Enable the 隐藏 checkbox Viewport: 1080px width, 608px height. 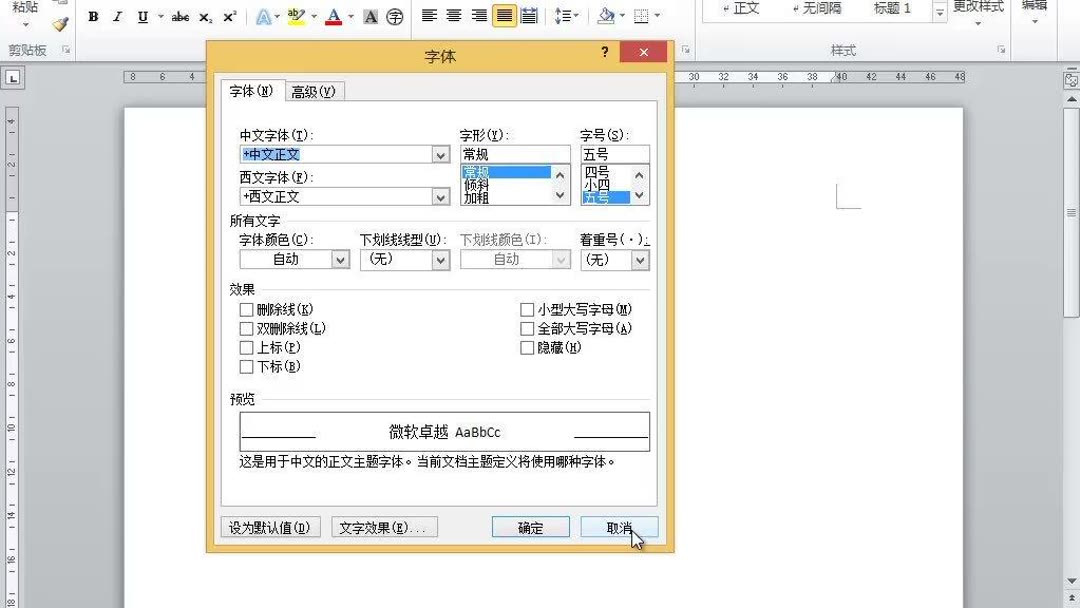coord(527,347)
